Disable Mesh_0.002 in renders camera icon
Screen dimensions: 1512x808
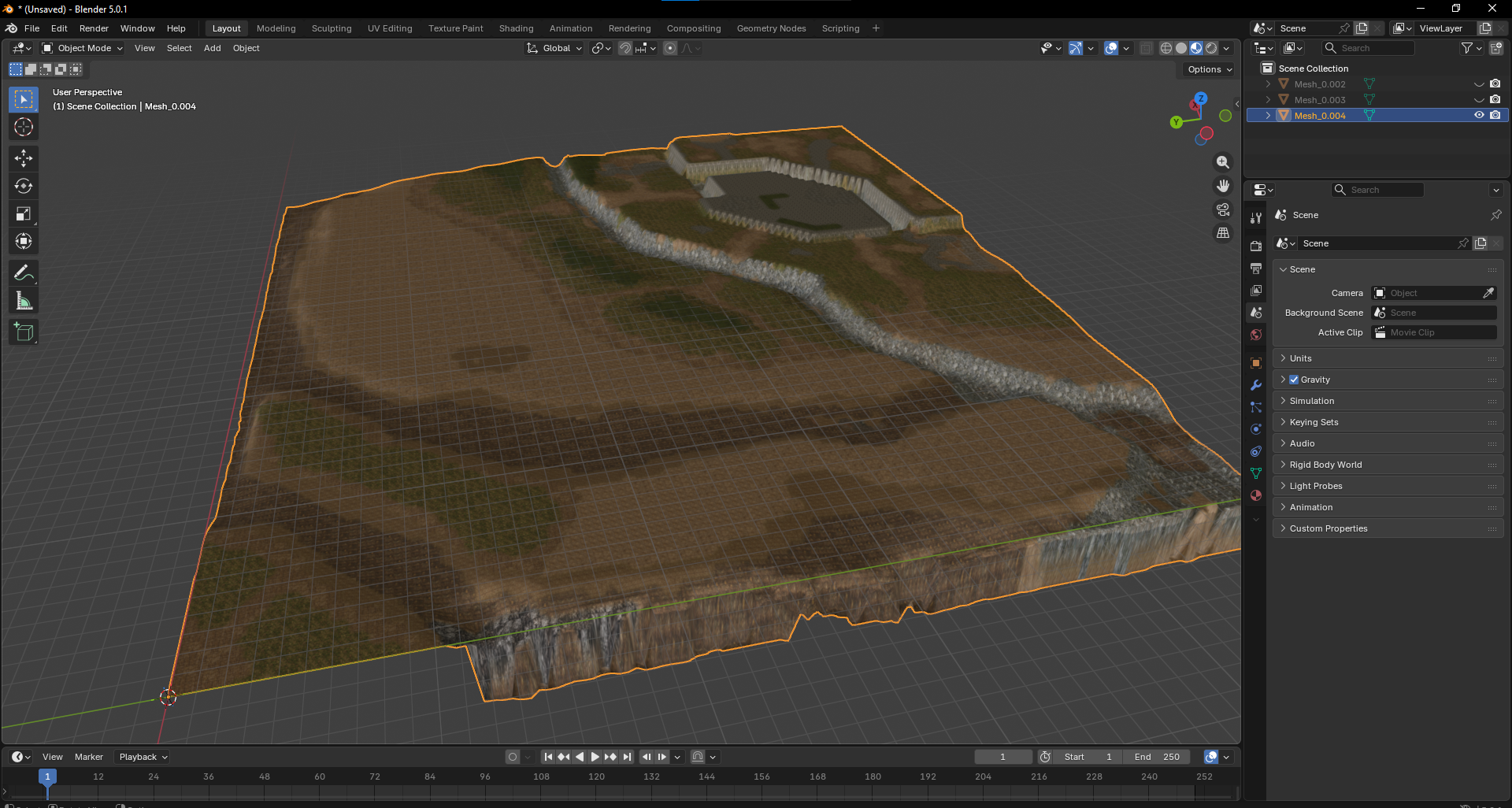(x=1495, y=83)
